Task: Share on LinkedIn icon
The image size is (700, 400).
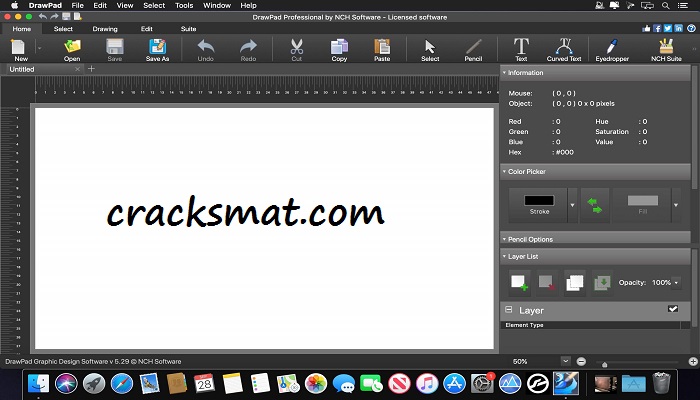Action: pyautogui.click(x=679, y=28)
